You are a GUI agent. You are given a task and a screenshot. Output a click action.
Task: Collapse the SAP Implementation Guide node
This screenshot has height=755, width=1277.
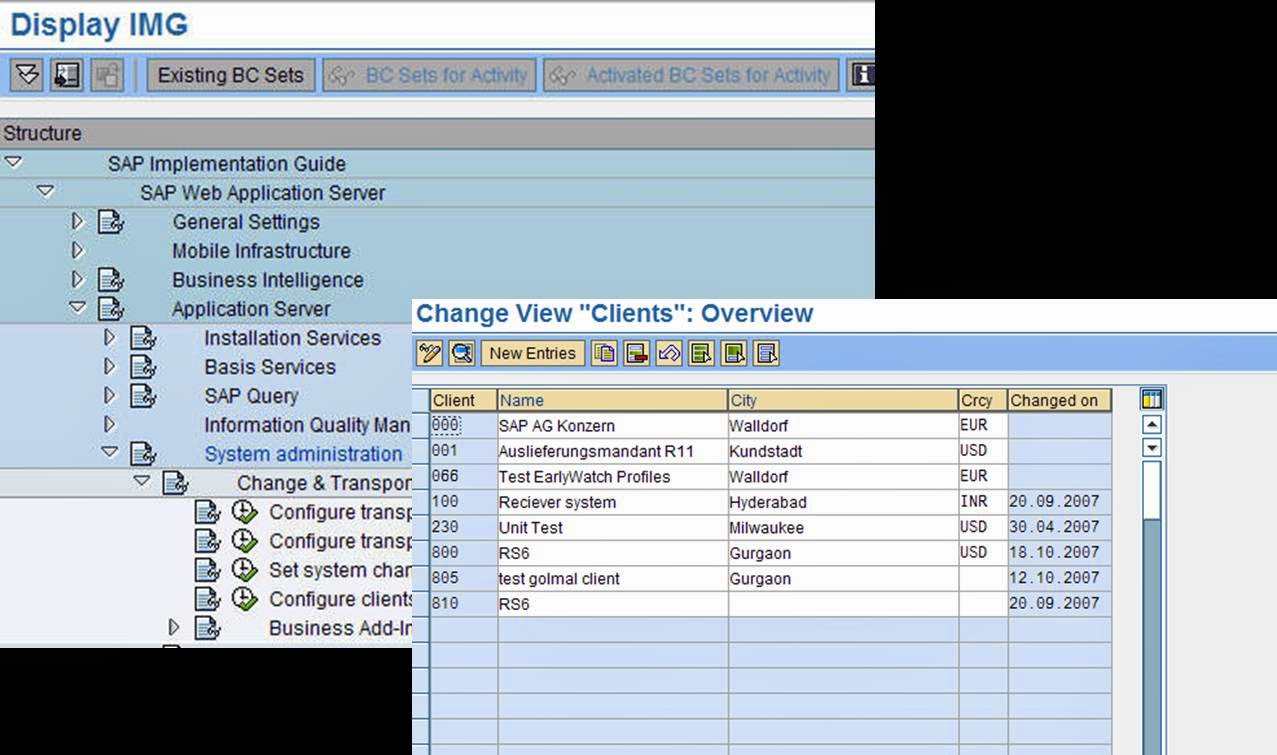tap(13, 163)
